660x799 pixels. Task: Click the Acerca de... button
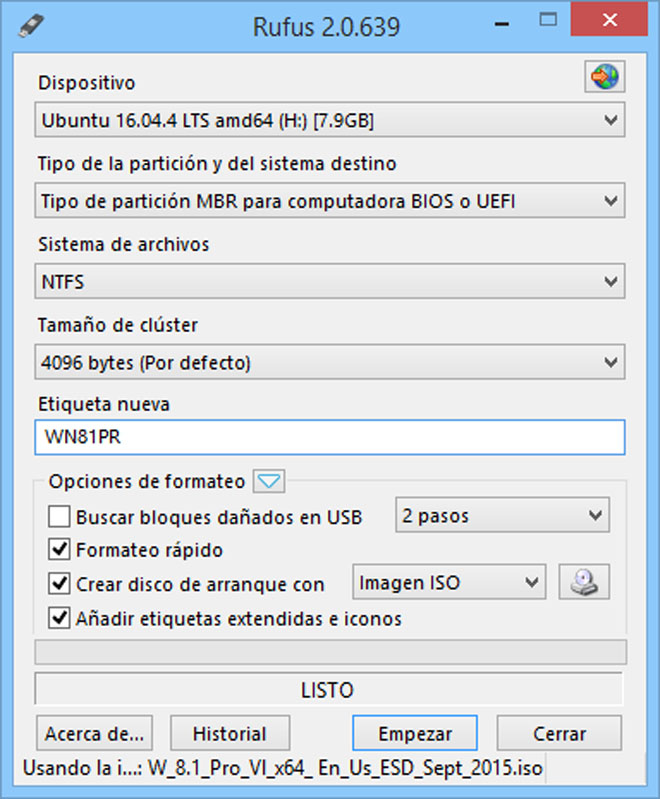(x=94, y=733)
